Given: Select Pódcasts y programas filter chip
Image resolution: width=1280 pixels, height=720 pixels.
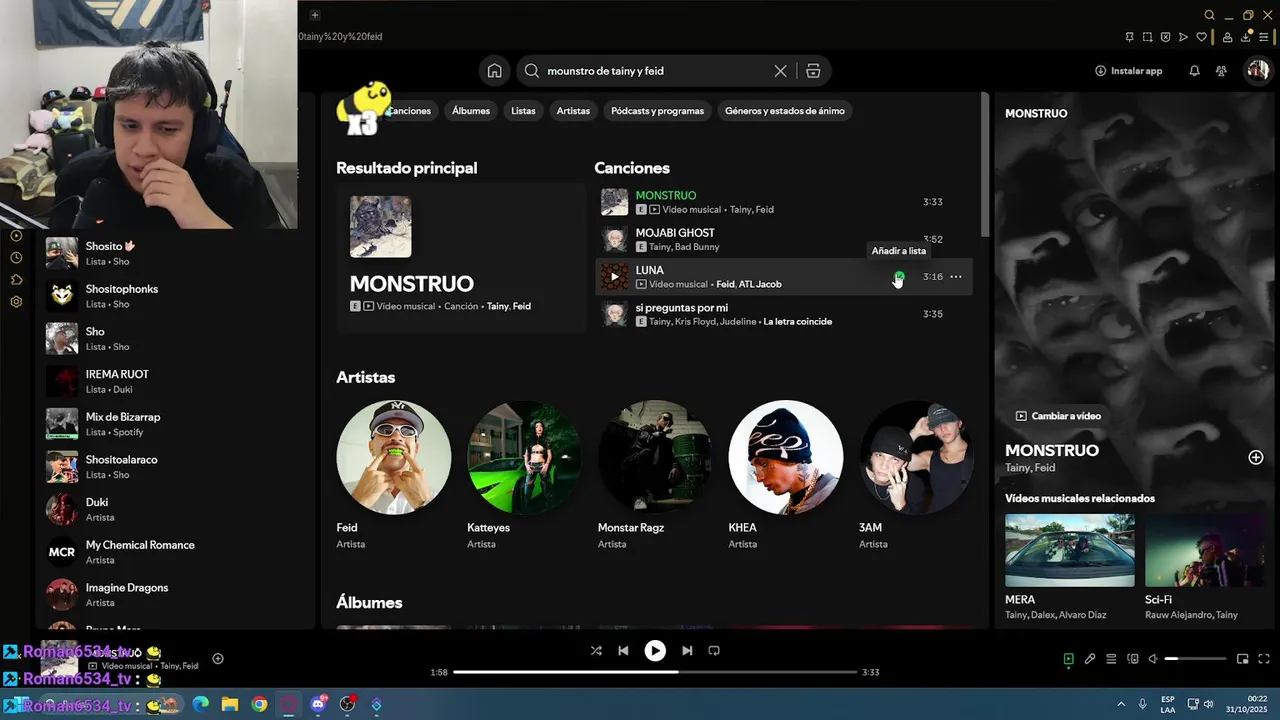Looking at the screenshot, I should point(657,111).
